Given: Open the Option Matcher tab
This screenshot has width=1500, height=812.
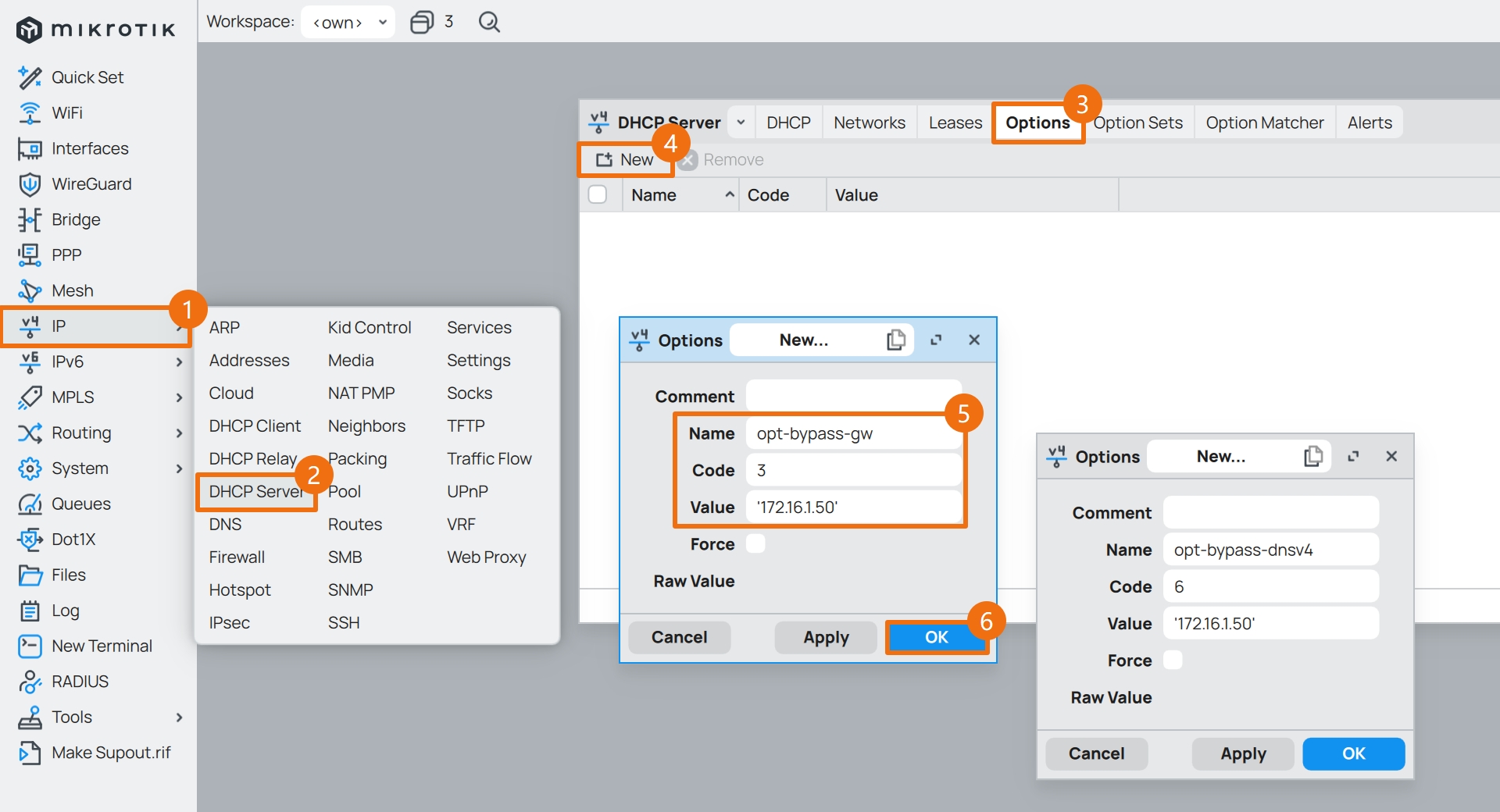Looking at the screenshot, I should point(1264,123).
